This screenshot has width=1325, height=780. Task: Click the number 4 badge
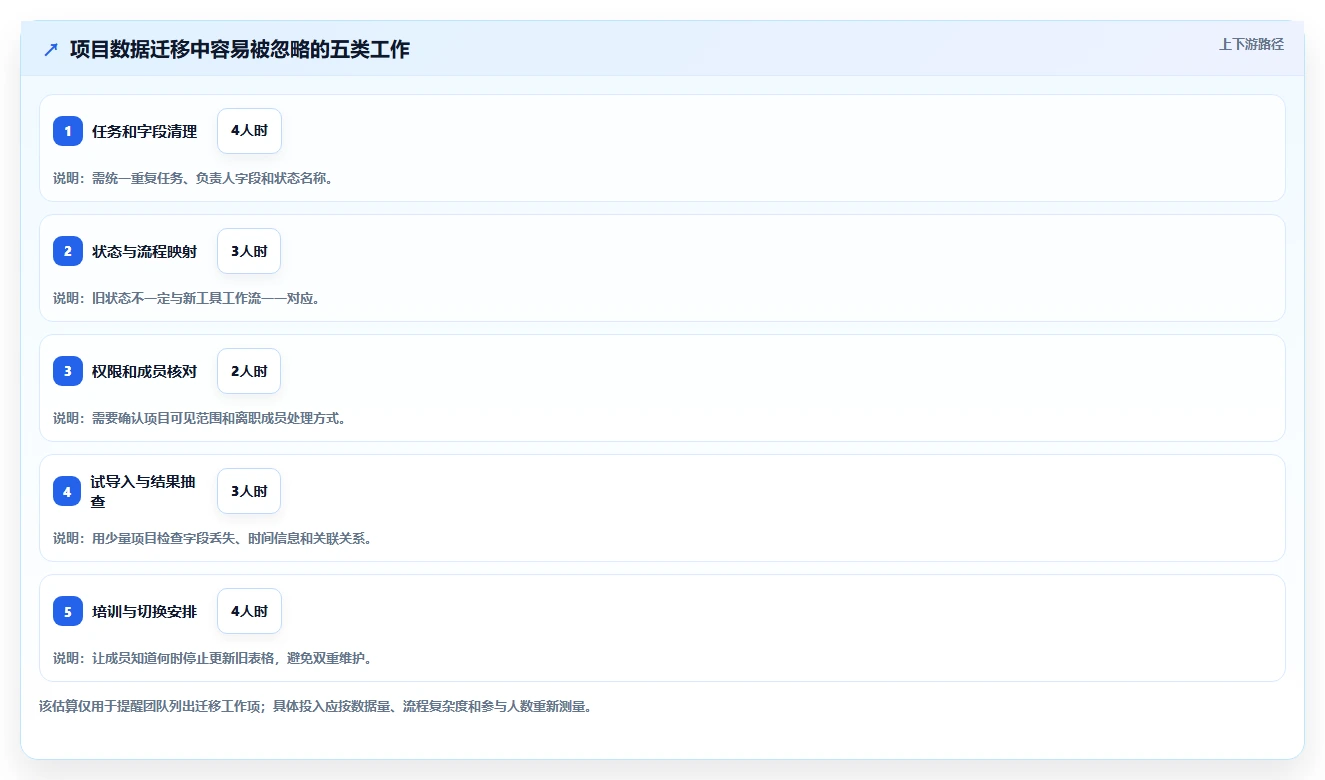coord(68,491)
